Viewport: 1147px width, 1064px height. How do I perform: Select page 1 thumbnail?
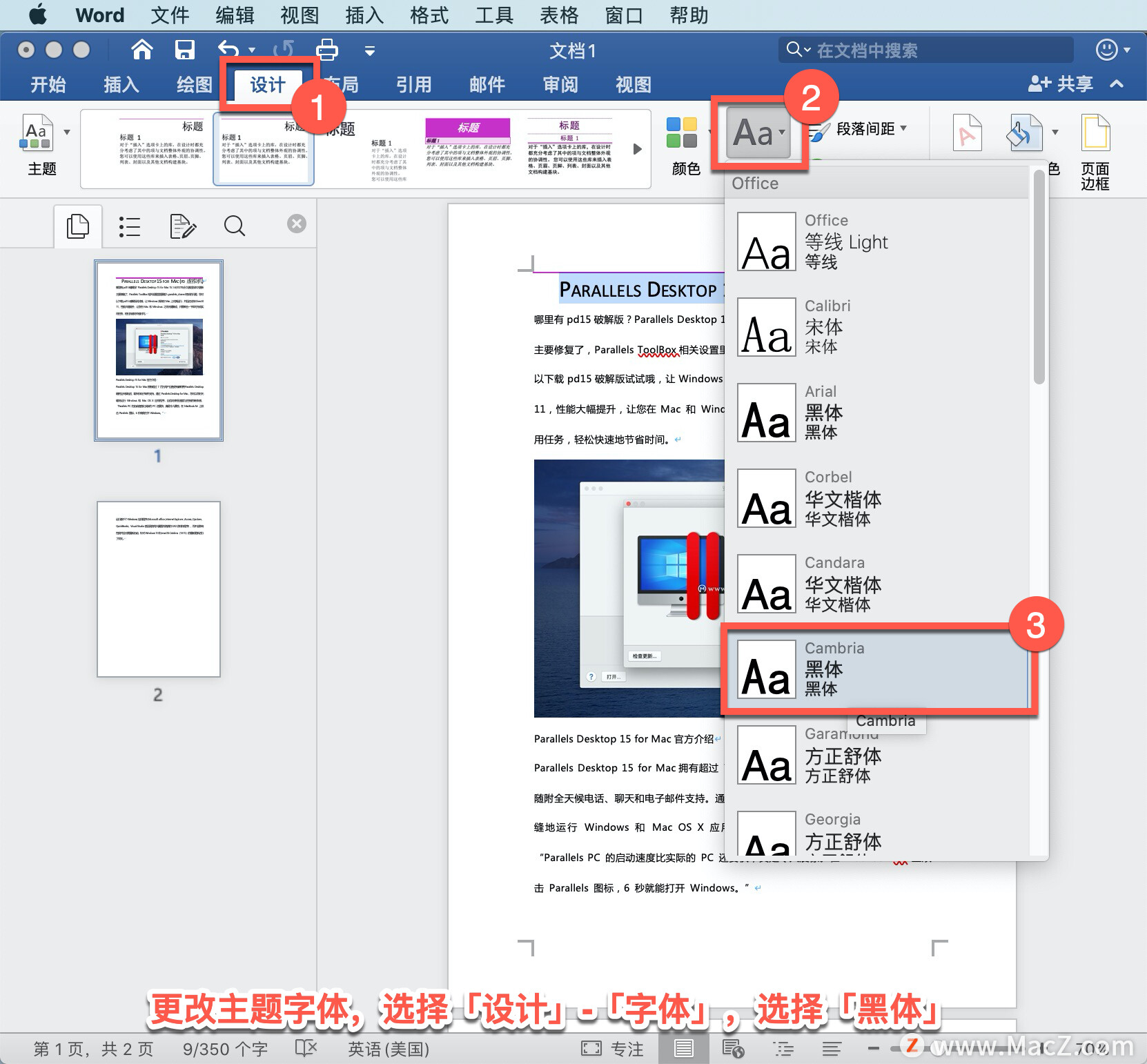159,350
